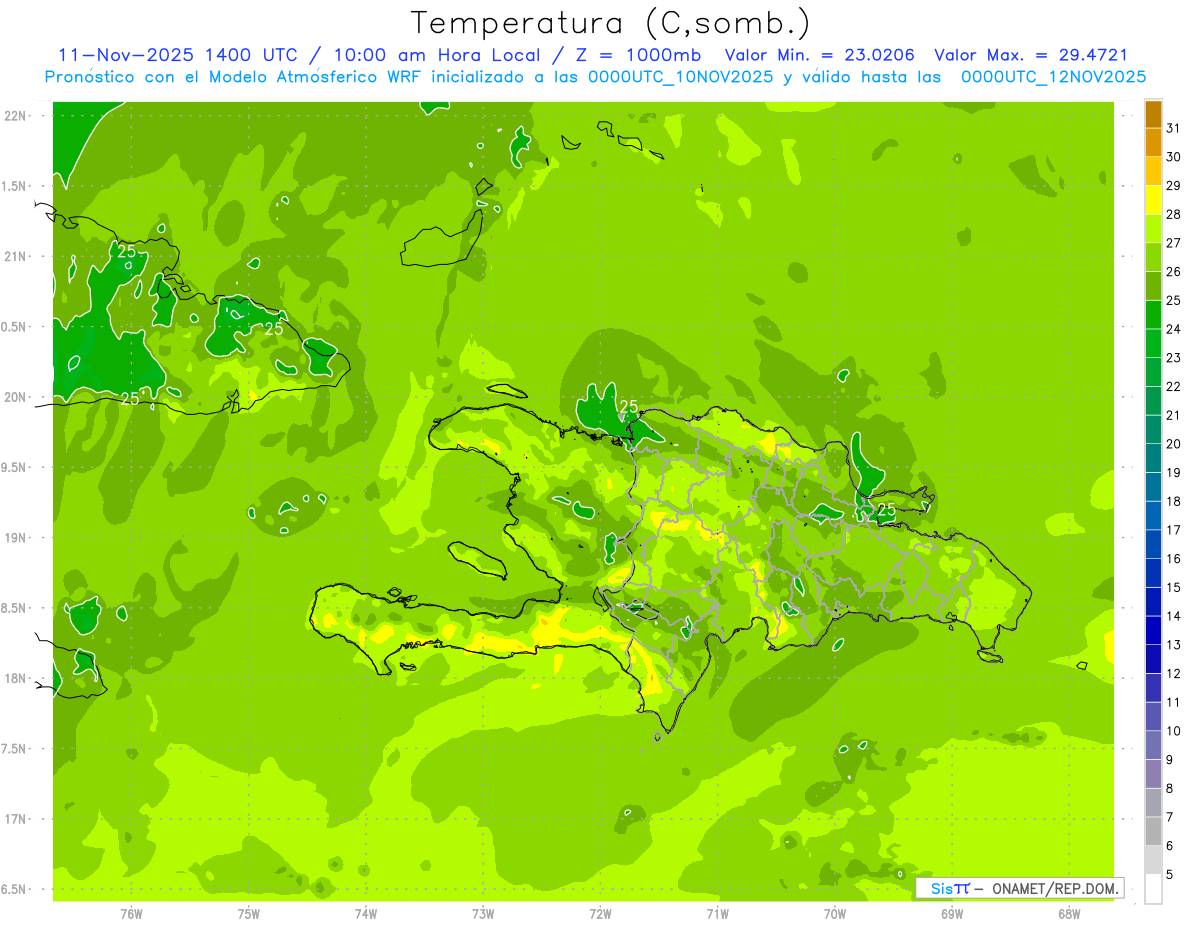Image resolution: width=1200 pixels, height=927 pixels.
Task: Click the '68W' longitude label
Action: pyautogui.click(x=1069, y=913)
